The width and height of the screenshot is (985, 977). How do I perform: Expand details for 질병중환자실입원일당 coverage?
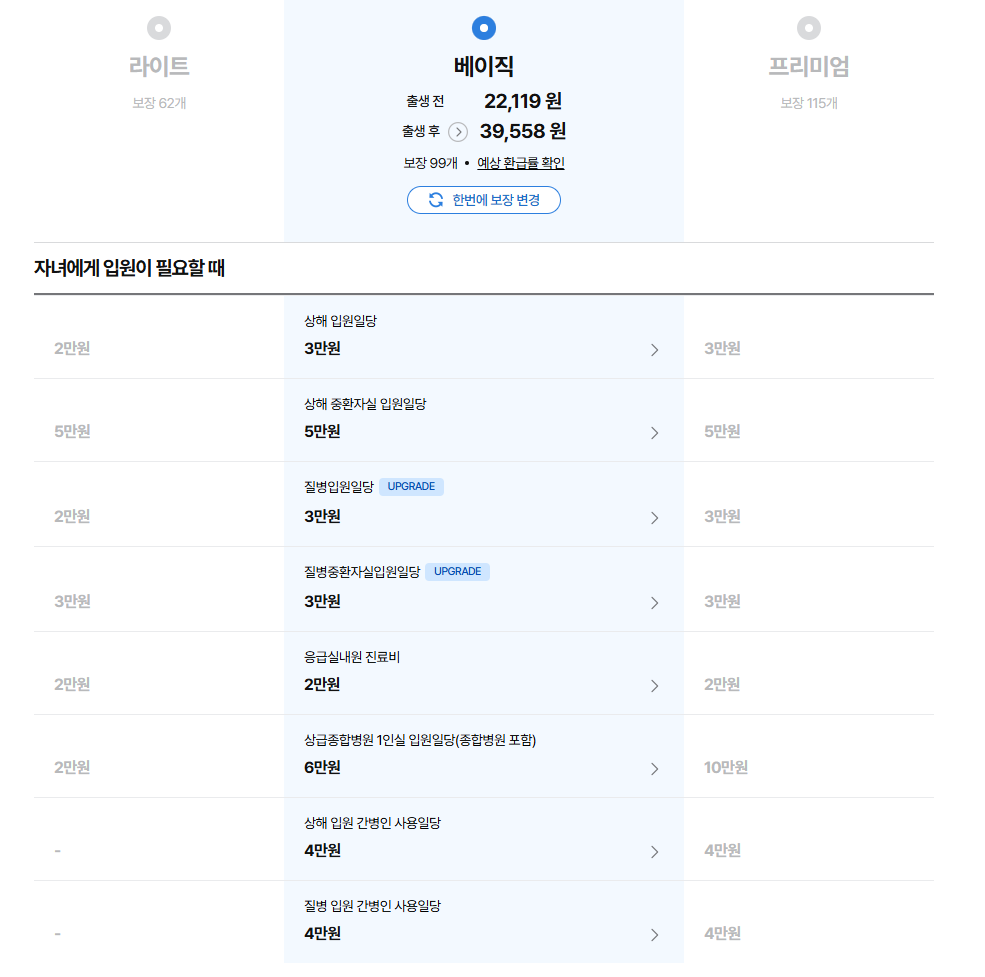pos(655,602)
